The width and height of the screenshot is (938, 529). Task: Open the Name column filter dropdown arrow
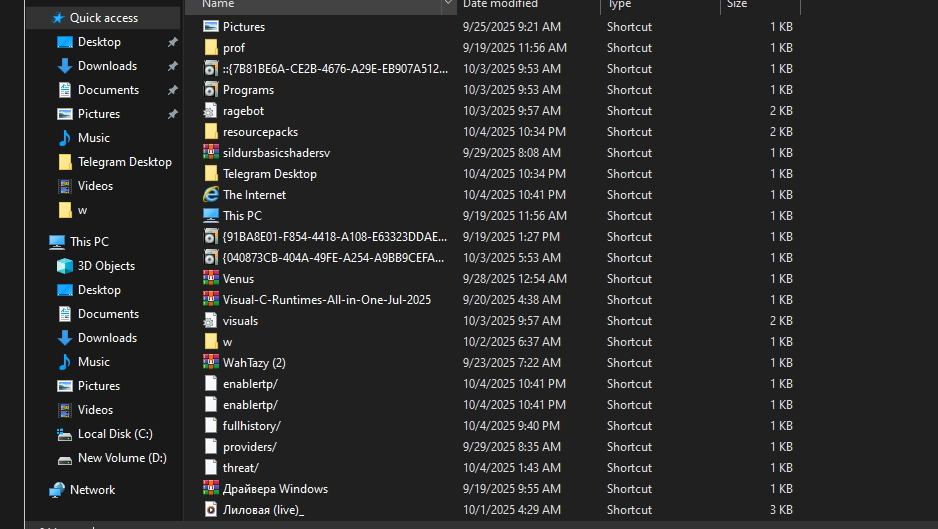[448, 4]
